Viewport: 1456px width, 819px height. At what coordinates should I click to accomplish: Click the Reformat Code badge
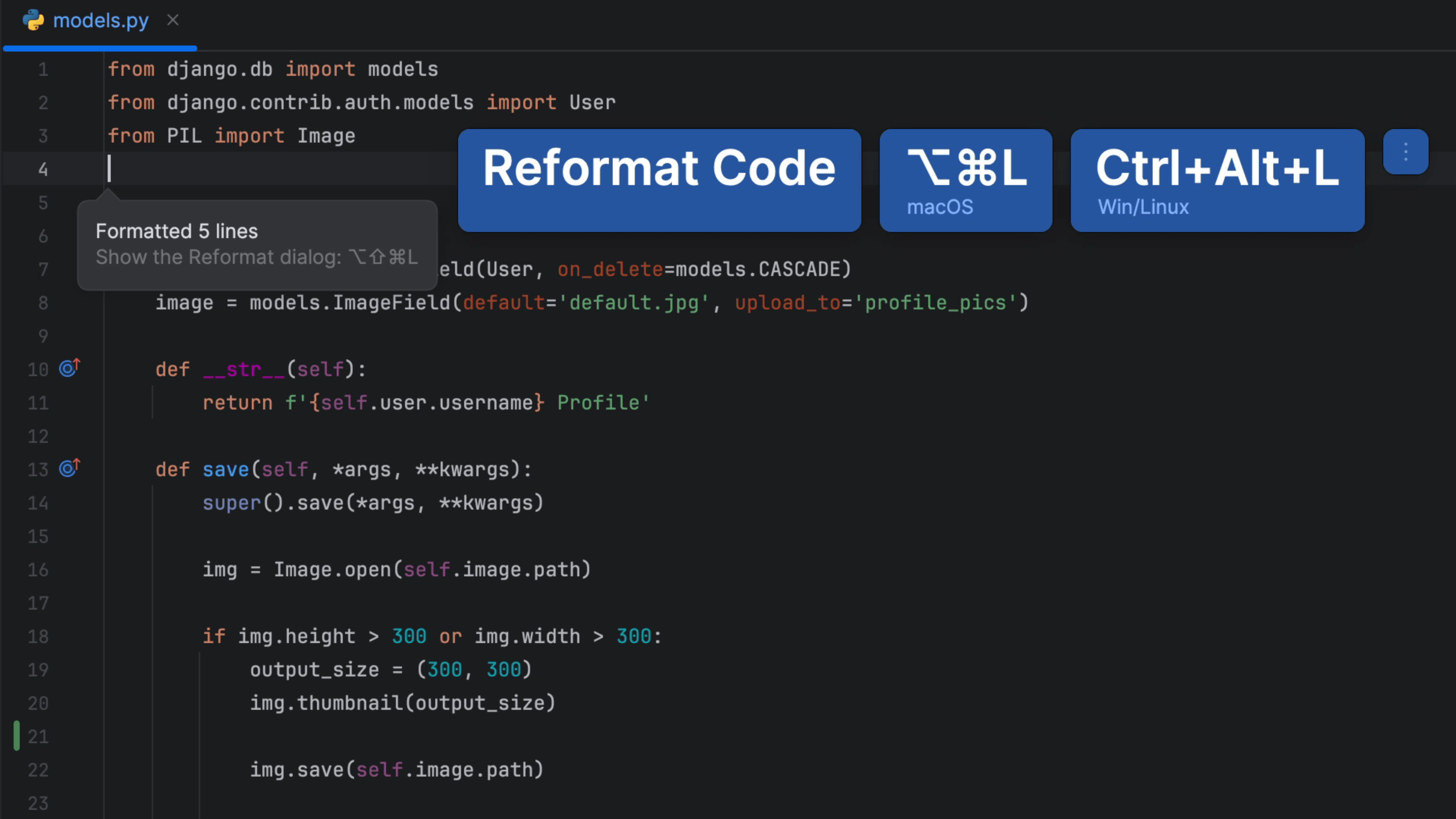[659, 181]
